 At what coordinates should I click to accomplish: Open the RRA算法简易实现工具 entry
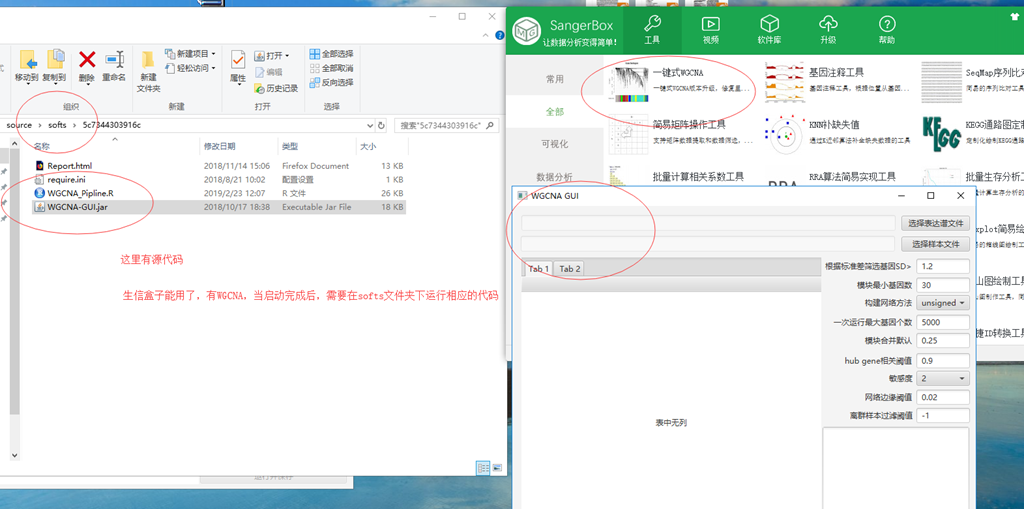click(852, 176)
